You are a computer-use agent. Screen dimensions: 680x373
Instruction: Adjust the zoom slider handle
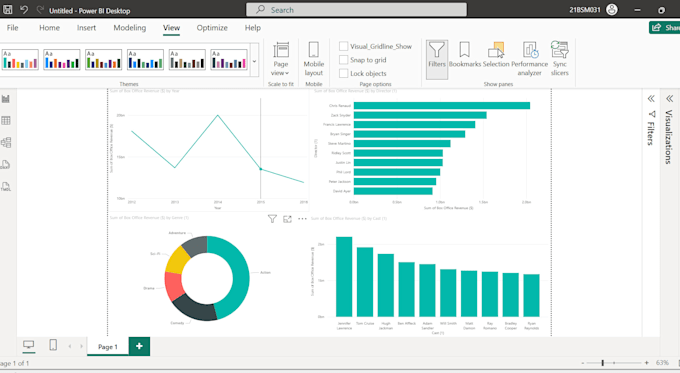pyautogui.click(x=602, y=363)
